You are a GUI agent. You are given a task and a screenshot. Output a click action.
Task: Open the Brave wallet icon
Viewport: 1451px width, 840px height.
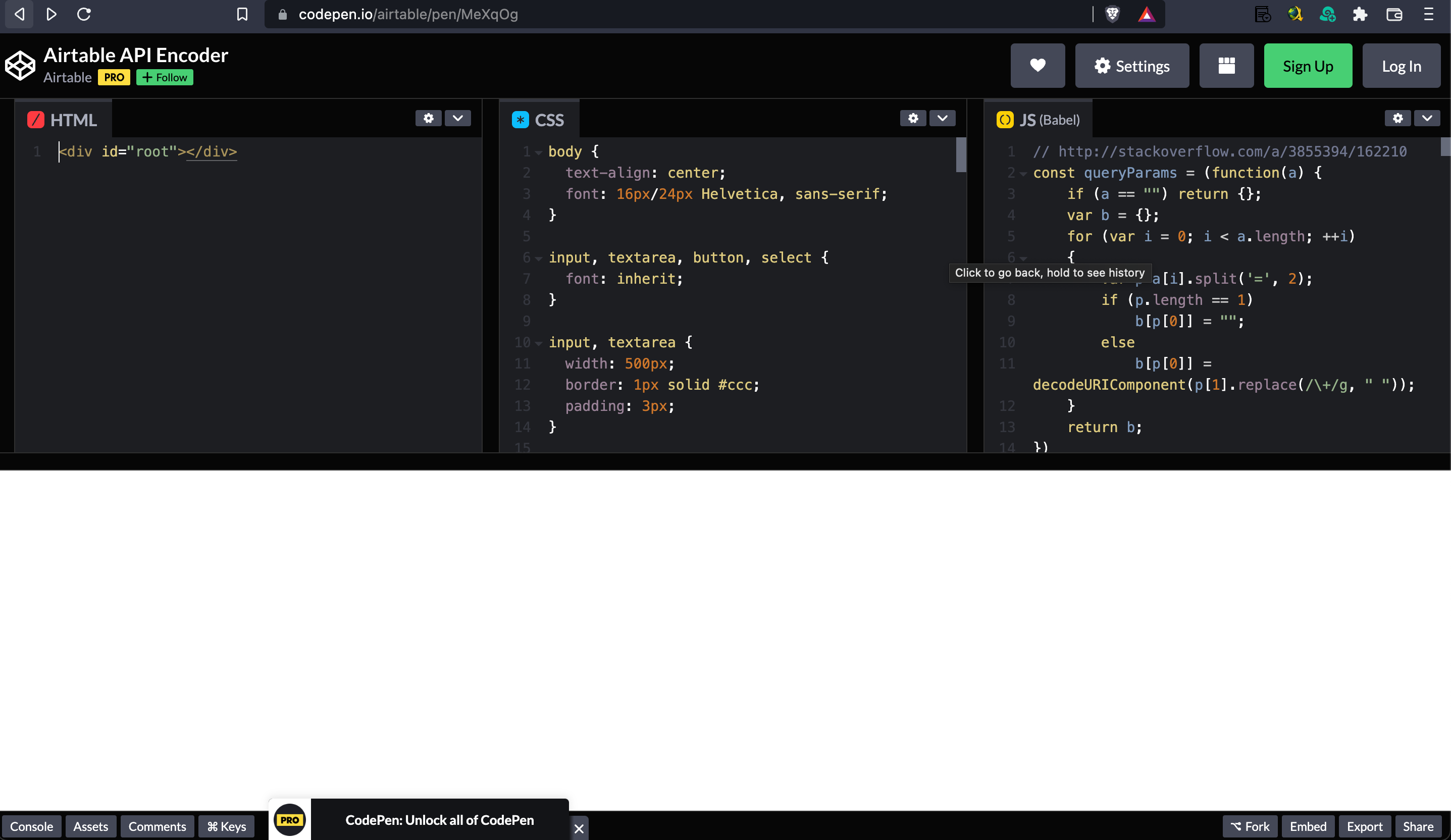click(x=1394, y=15)
